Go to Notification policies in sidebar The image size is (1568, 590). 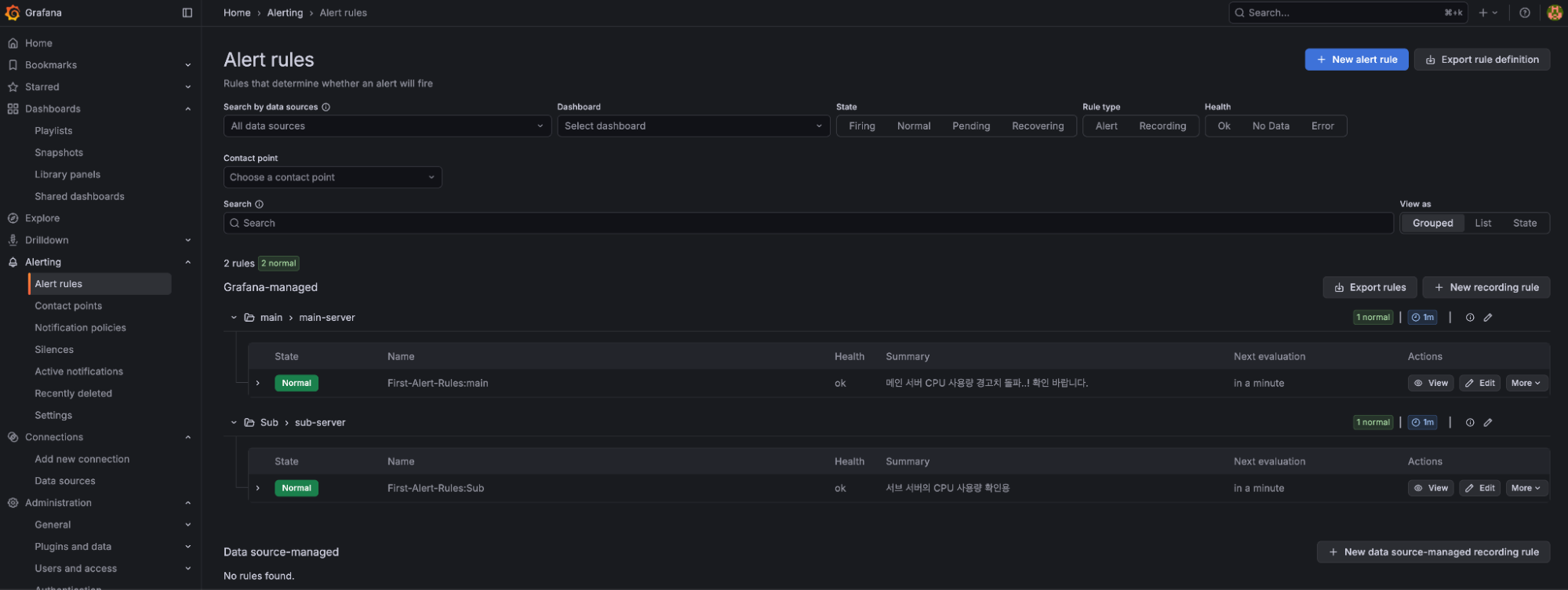pyautogui.click(x=80, y=328)
